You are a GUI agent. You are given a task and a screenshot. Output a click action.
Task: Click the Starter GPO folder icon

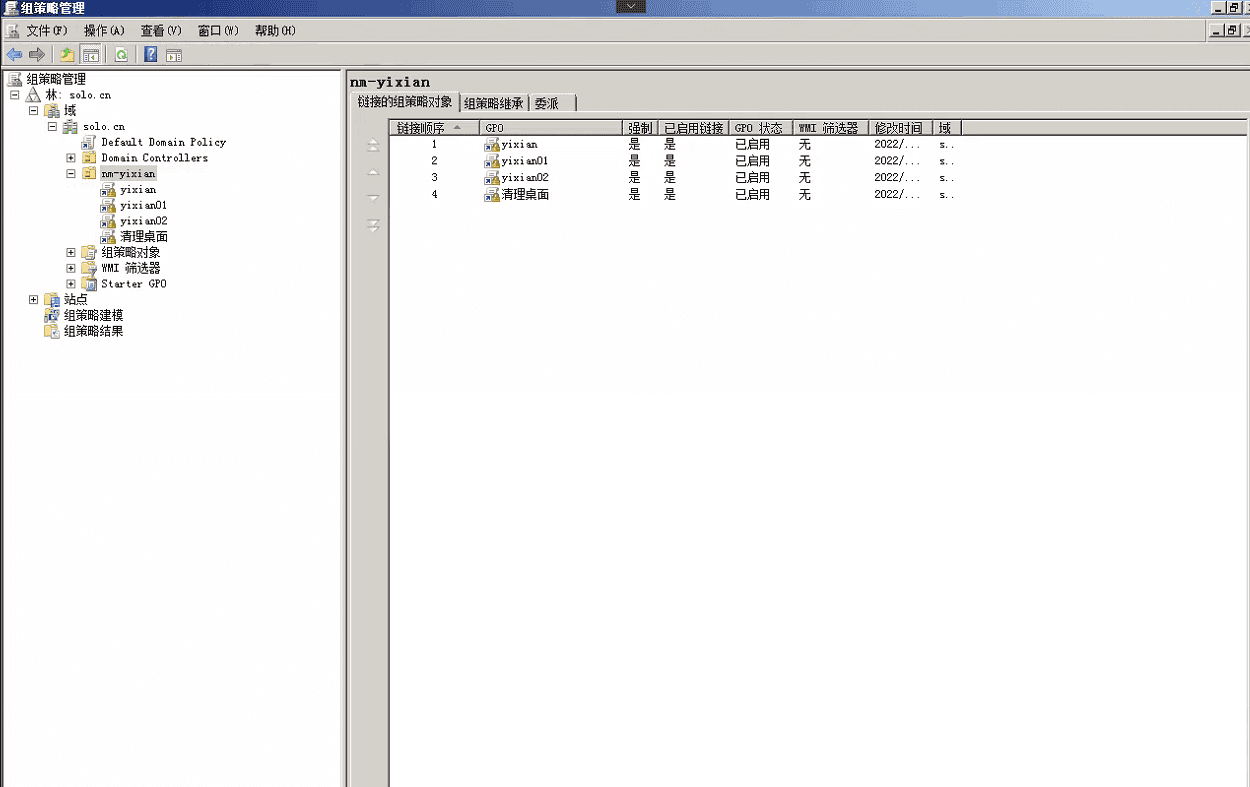tap(90, 284)
